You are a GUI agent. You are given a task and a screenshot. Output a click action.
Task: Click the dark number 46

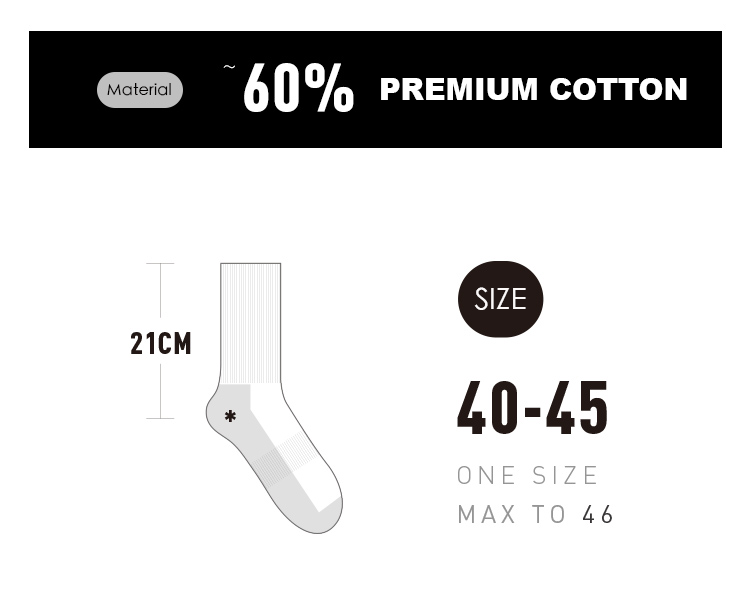click(598, 515)
